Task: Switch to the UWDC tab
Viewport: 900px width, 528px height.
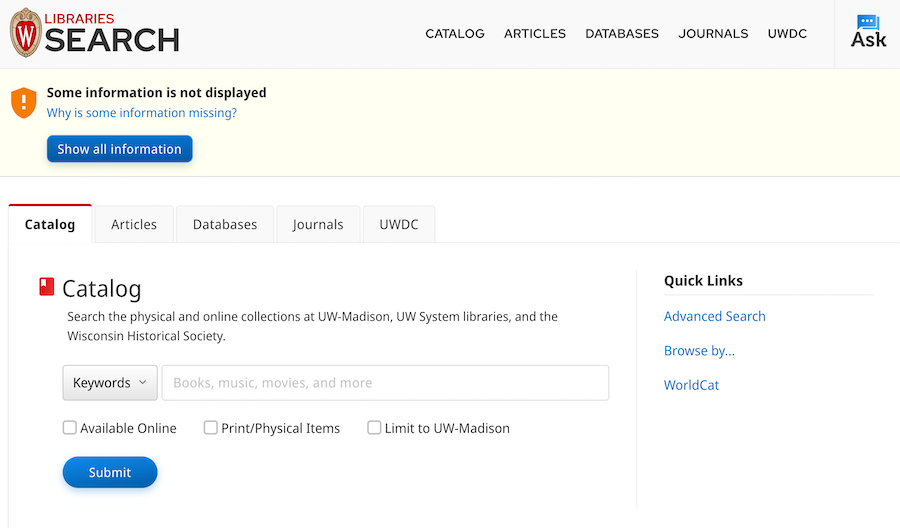Action: point(399,224)
